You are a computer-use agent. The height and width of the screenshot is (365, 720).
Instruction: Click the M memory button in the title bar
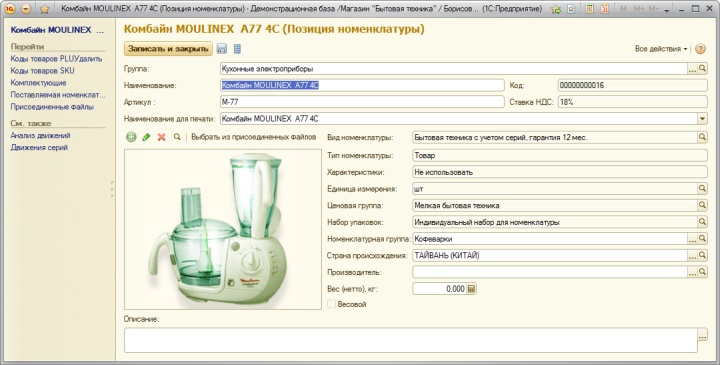pyautogui.click(x=623, y=9)
